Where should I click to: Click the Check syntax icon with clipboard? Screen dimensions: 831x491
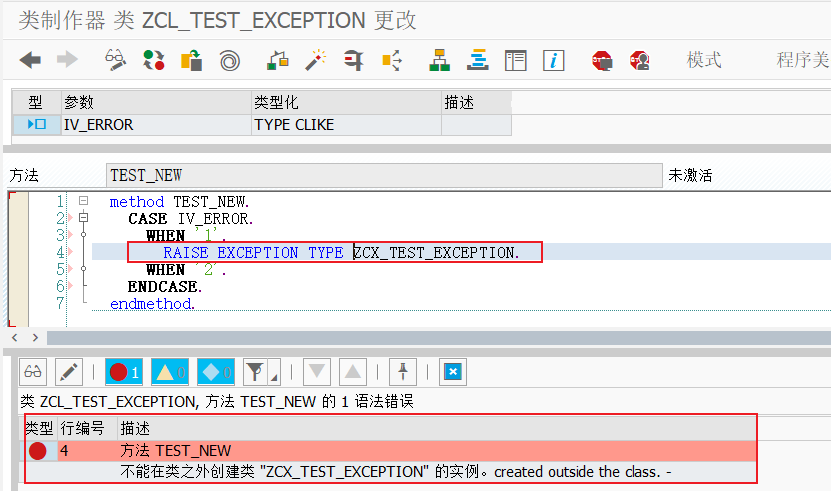click(191, 60)
